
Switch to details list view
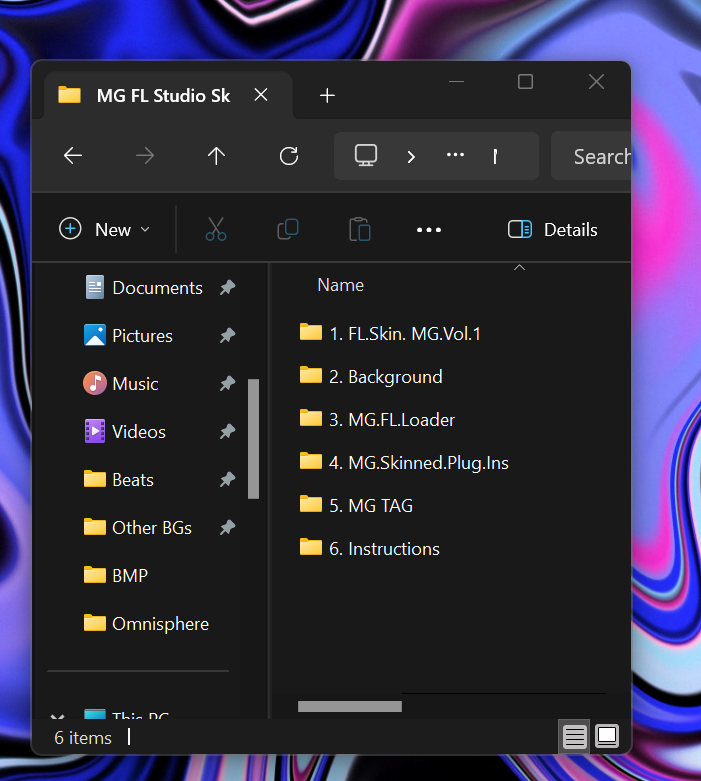click(574, 737)
